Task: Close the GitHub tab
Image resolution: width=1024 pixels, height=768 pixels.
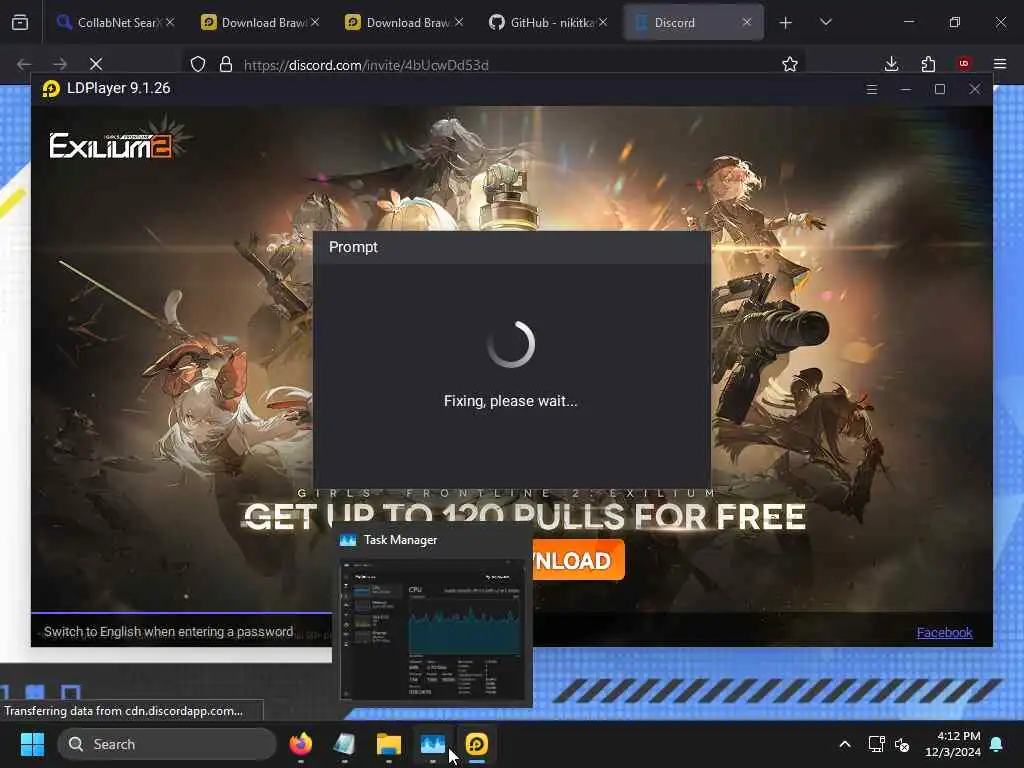Action: pos(603,22)
